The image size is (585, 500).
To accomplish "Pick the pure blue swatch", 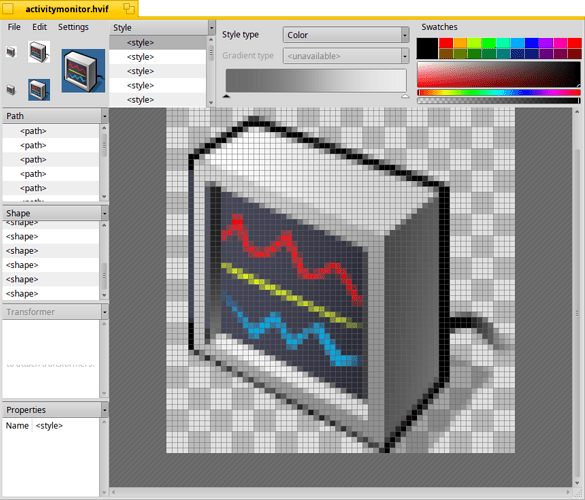I will point(531,43).
